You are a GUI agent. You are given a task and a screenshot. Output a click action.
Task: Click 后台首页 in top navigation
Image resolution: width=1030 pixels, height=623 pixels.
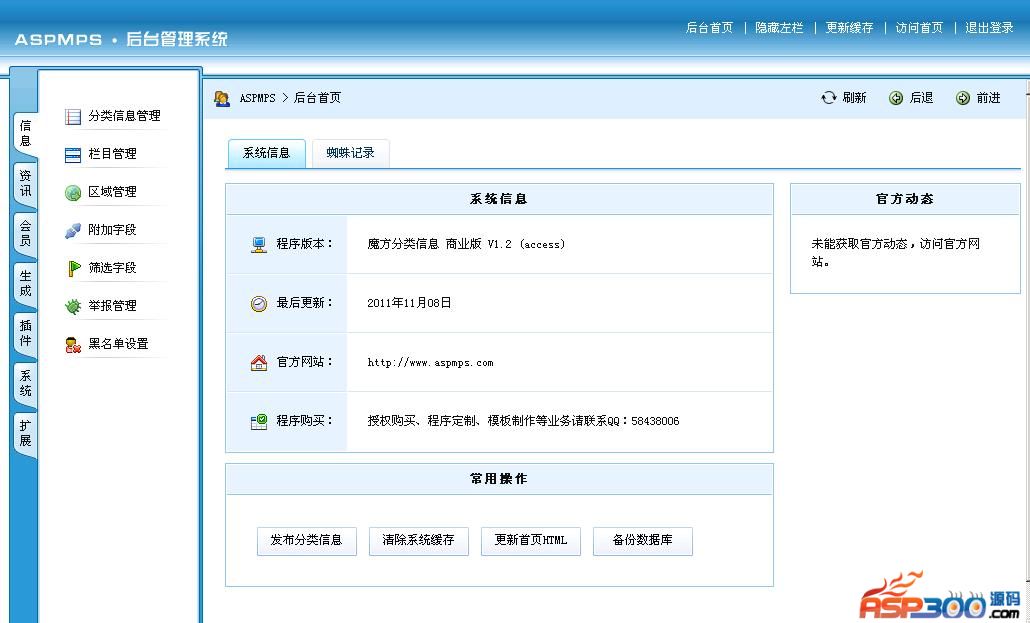[x=709, y=28]
